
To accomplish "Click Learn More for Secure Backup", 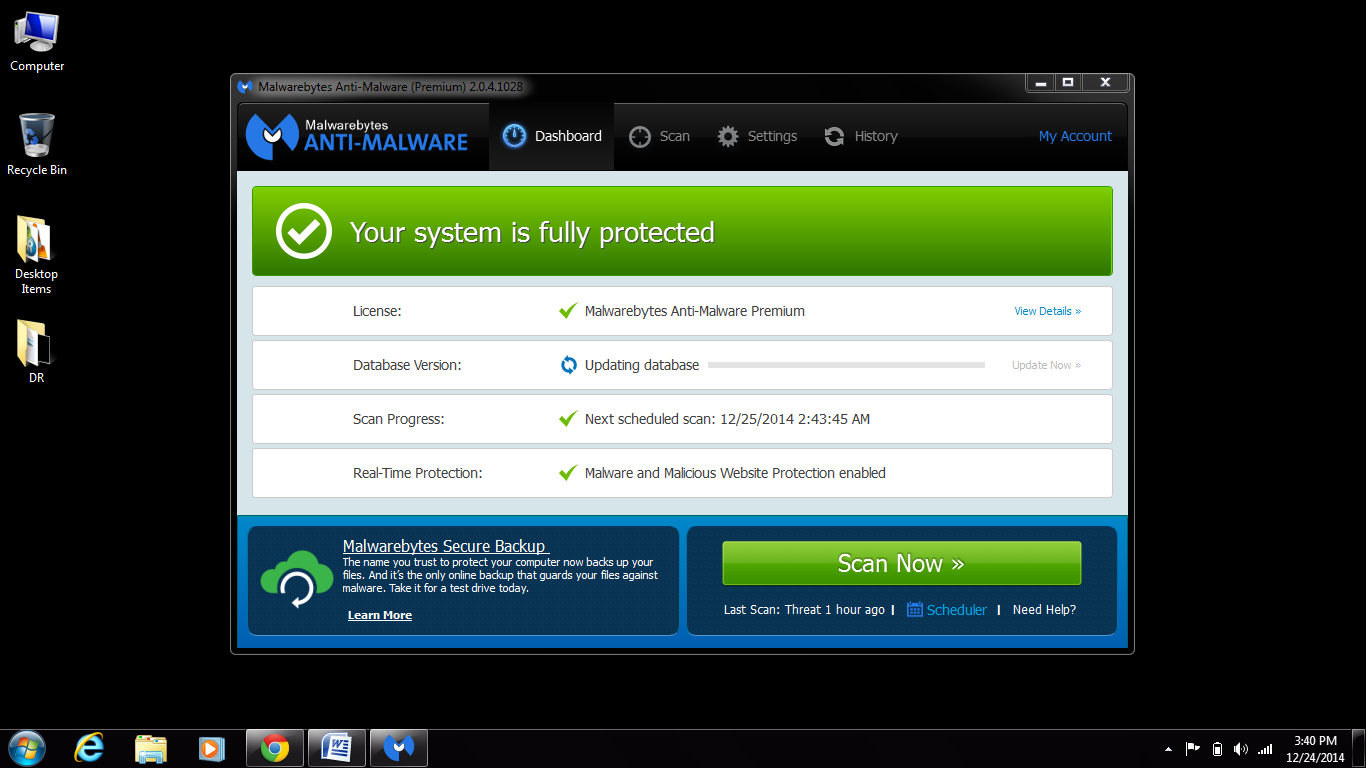I will pos(380,615).
